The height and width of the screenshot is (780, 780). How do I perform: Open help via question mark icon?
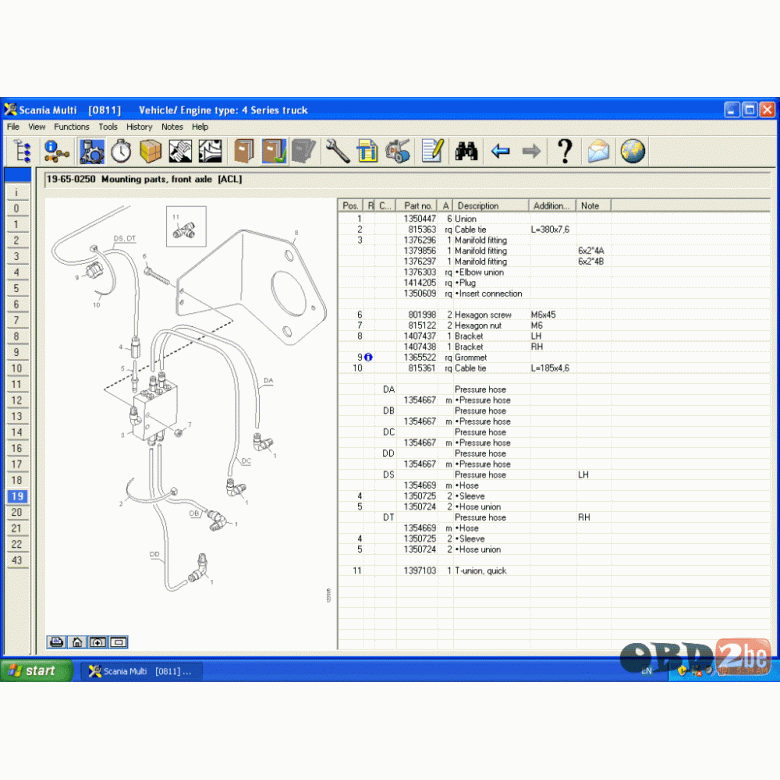[565, 151]
